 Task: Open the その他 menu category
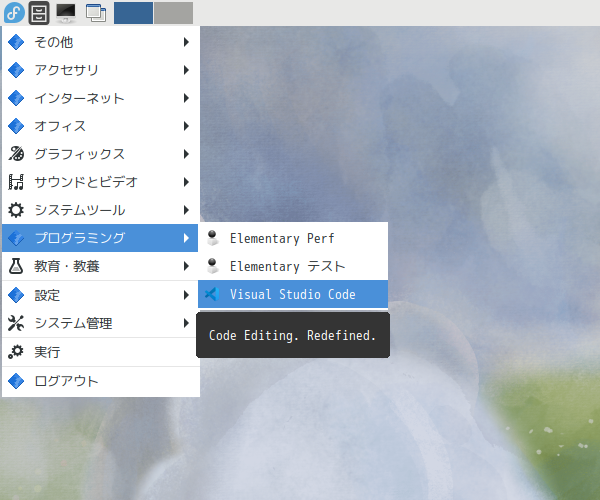click(101, 42)
